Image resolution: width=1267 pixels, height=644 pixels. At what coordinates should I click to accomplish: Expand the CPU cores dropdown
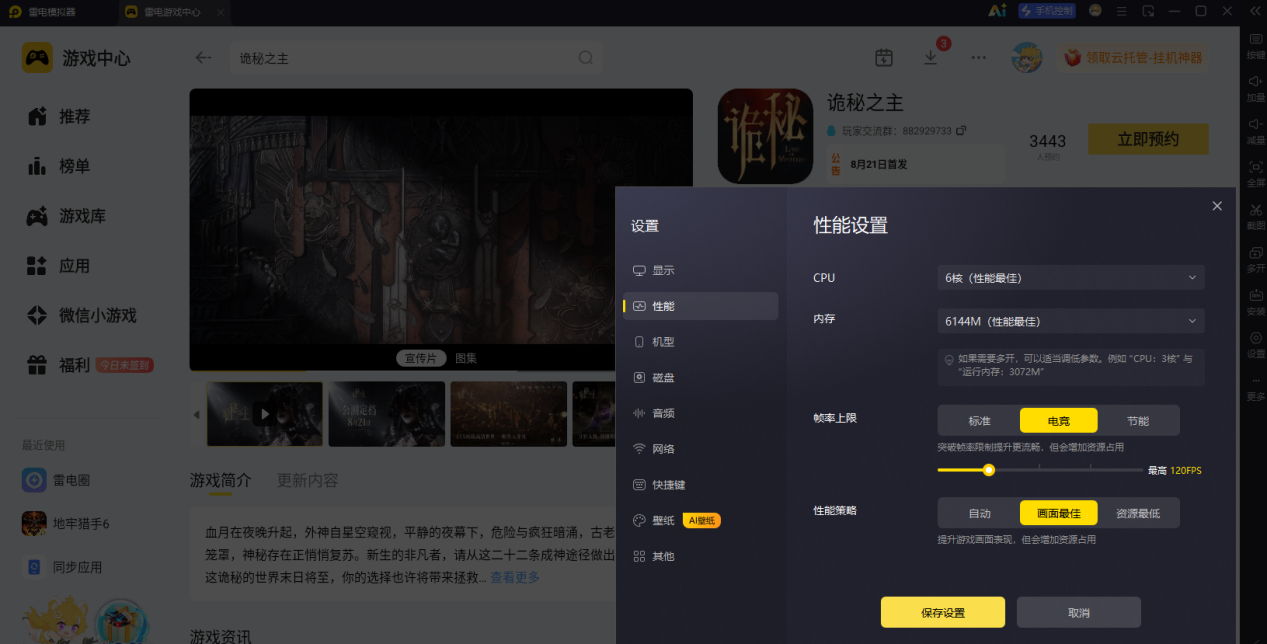tap(1071, 277)
